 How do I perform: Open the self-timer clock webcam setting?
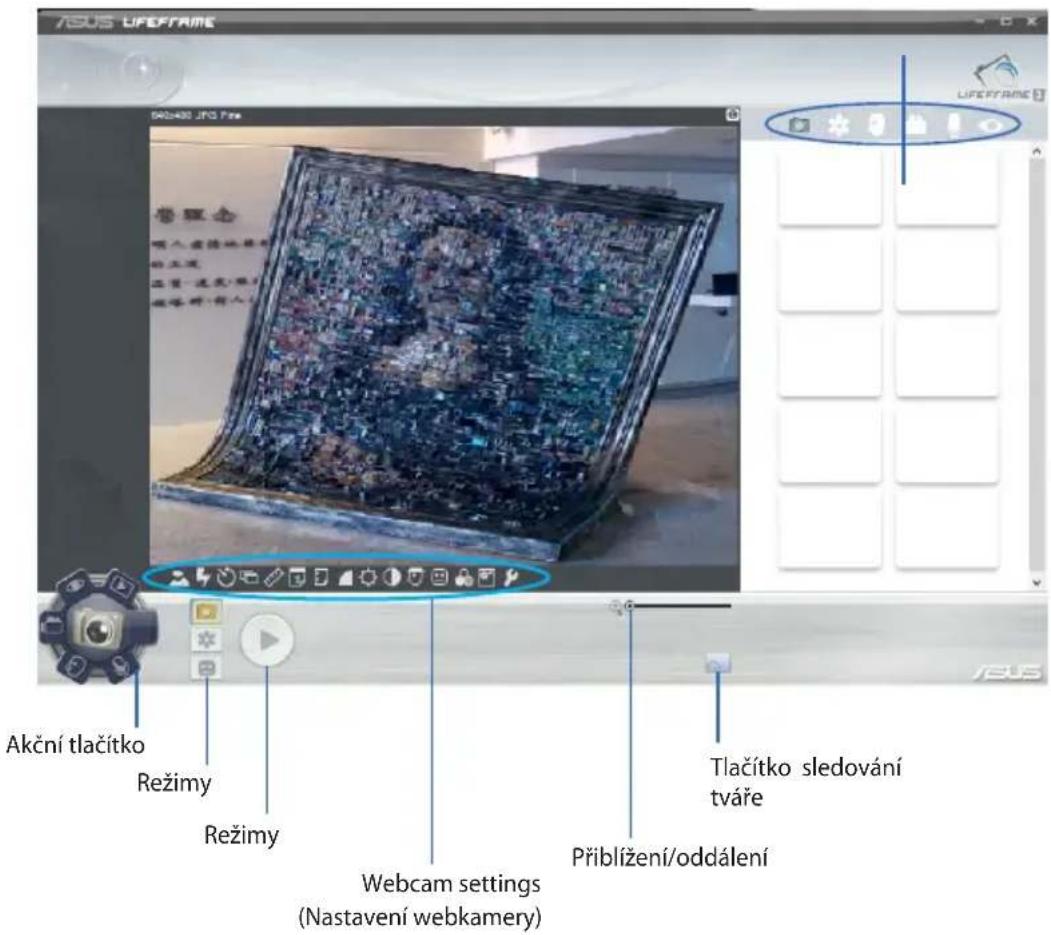(x=226, y=577)
